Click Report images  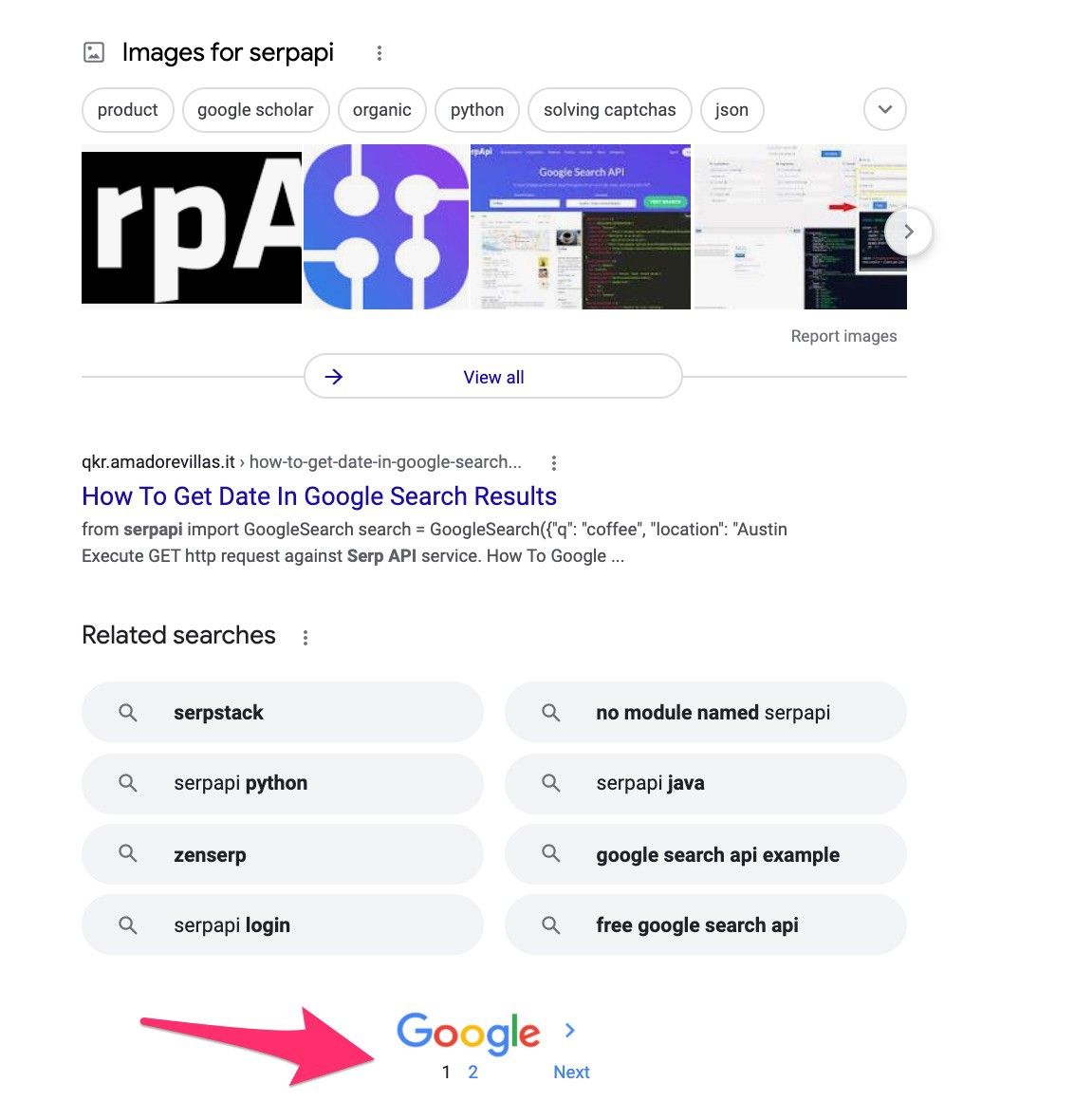tap(843, 336)
